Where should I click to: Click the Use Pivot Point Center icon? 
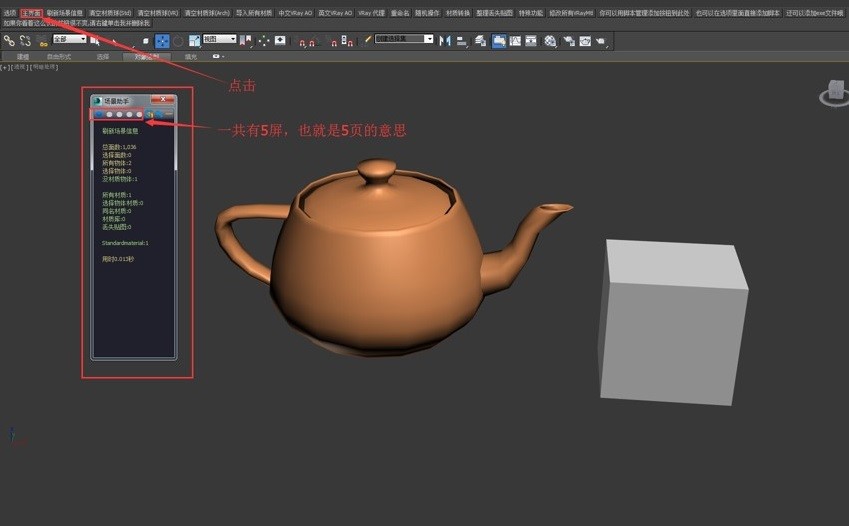(245, 41)
